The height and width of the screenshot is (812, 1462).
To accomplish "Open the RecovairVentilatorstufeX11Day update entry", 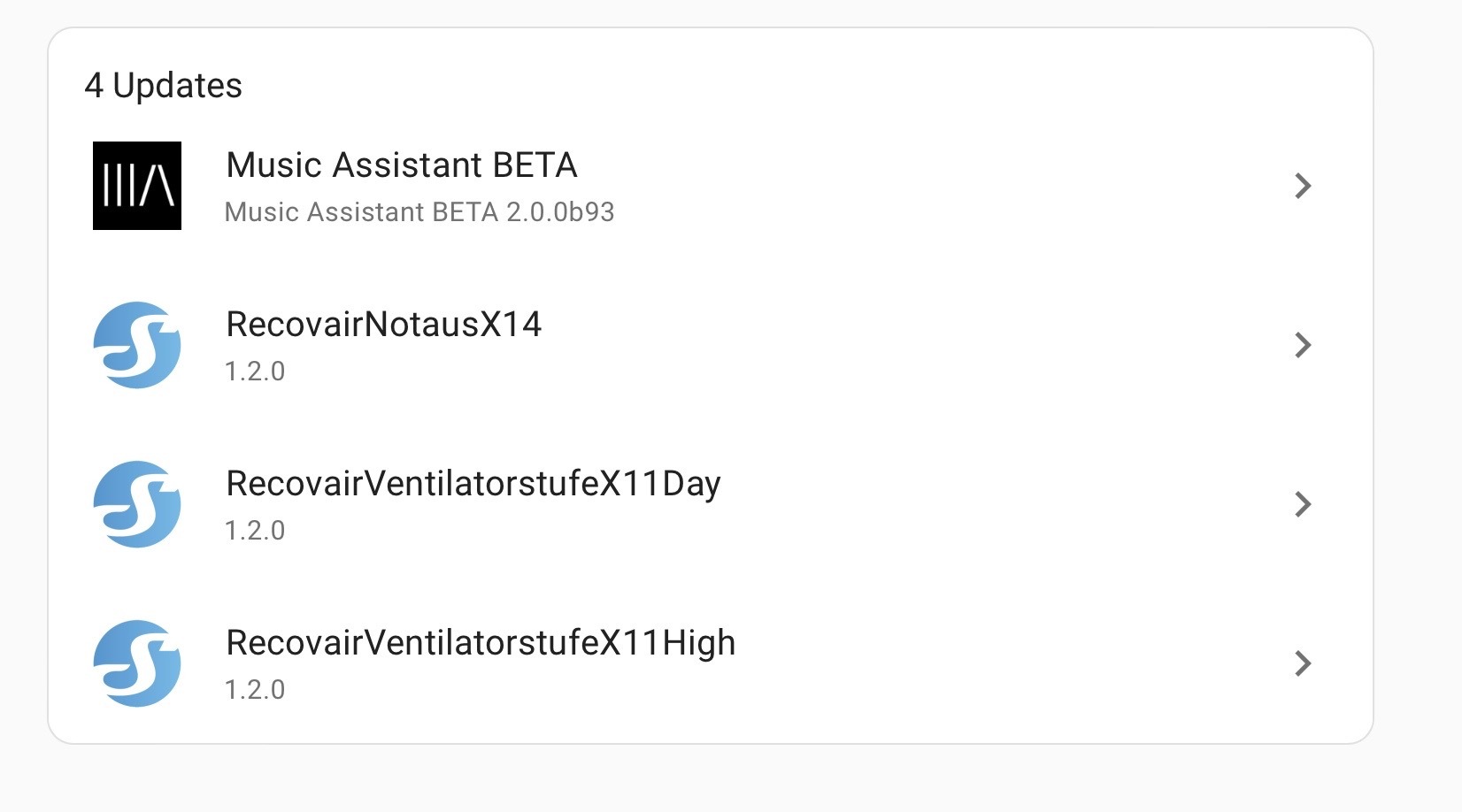I will [x=473, y=484].
